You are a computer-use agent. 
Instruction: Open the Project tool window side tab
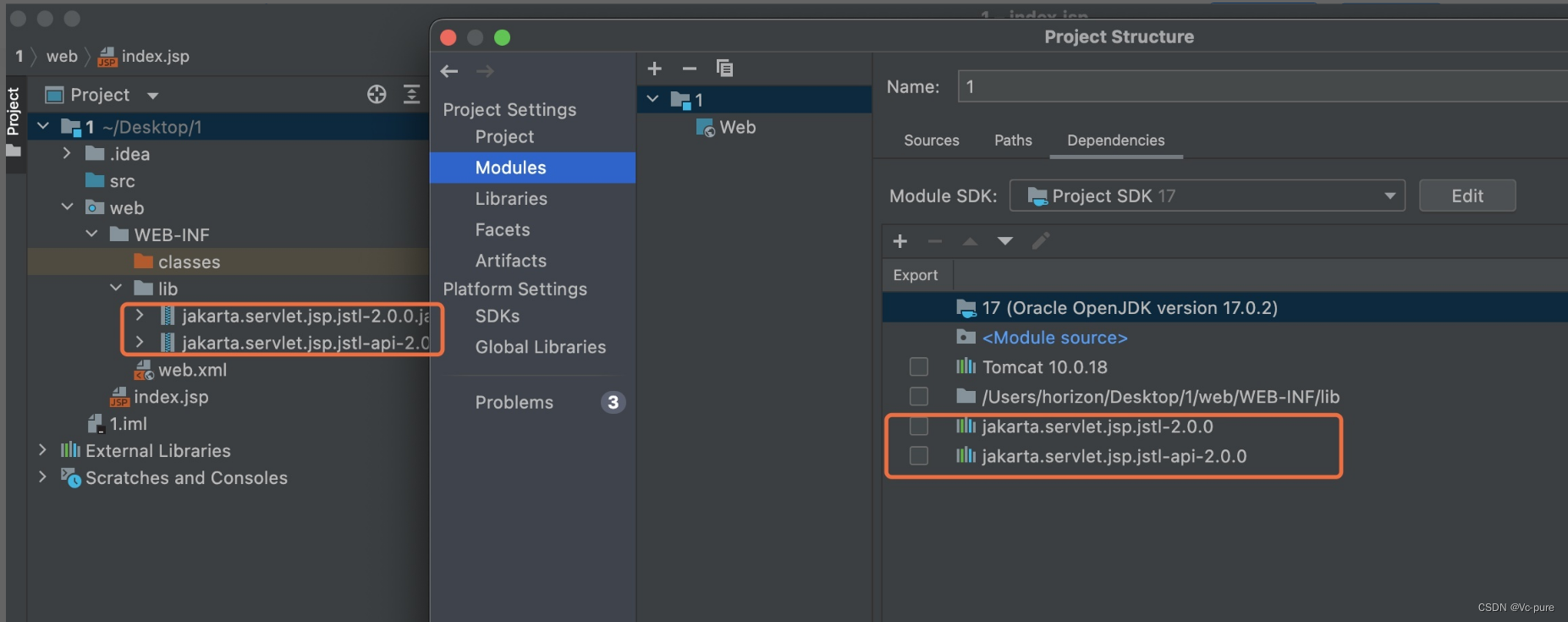click(x=14, y=123)
